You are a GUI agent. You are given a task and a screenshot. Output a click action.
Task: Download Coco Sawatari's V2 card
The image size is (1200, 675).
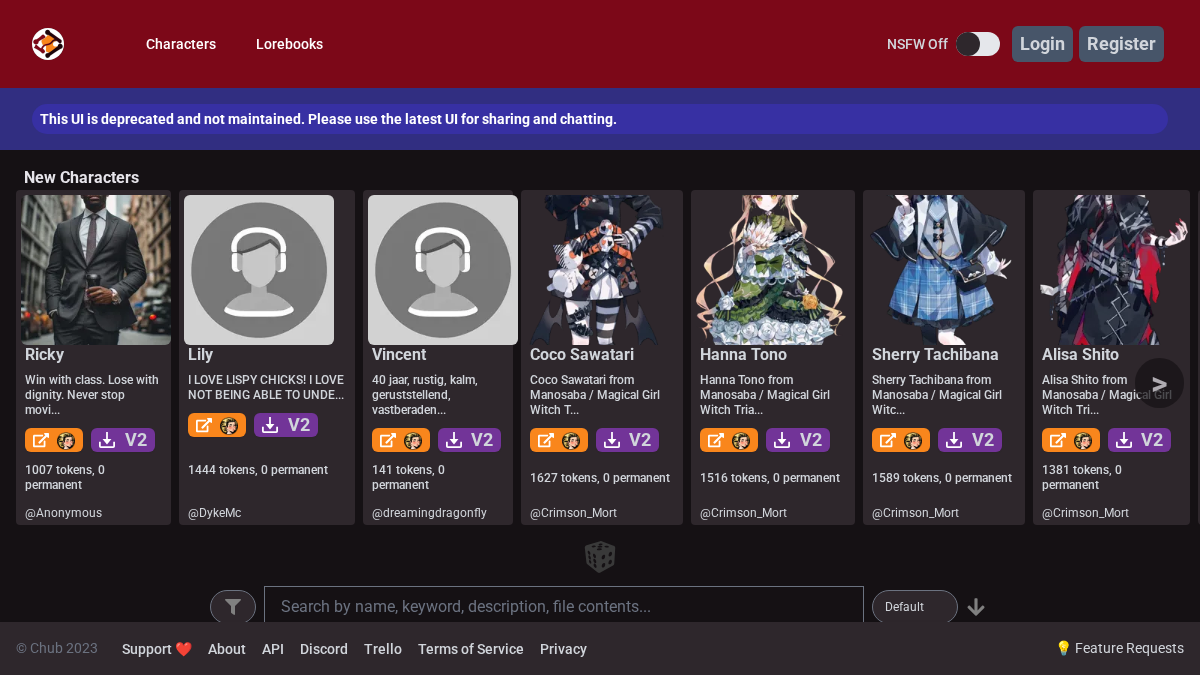[628, 440]
